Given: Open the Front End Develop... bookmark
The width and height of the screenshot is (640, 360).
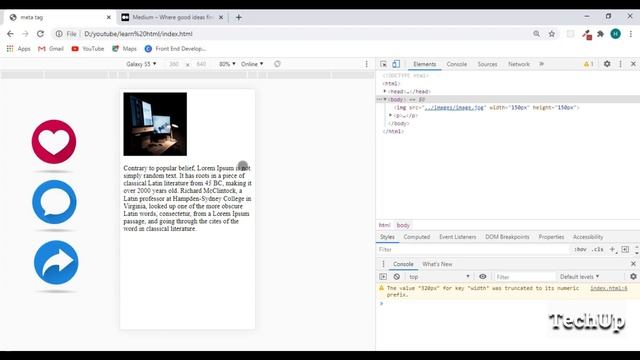Looking at the screenshot, I should click(175, 49).
